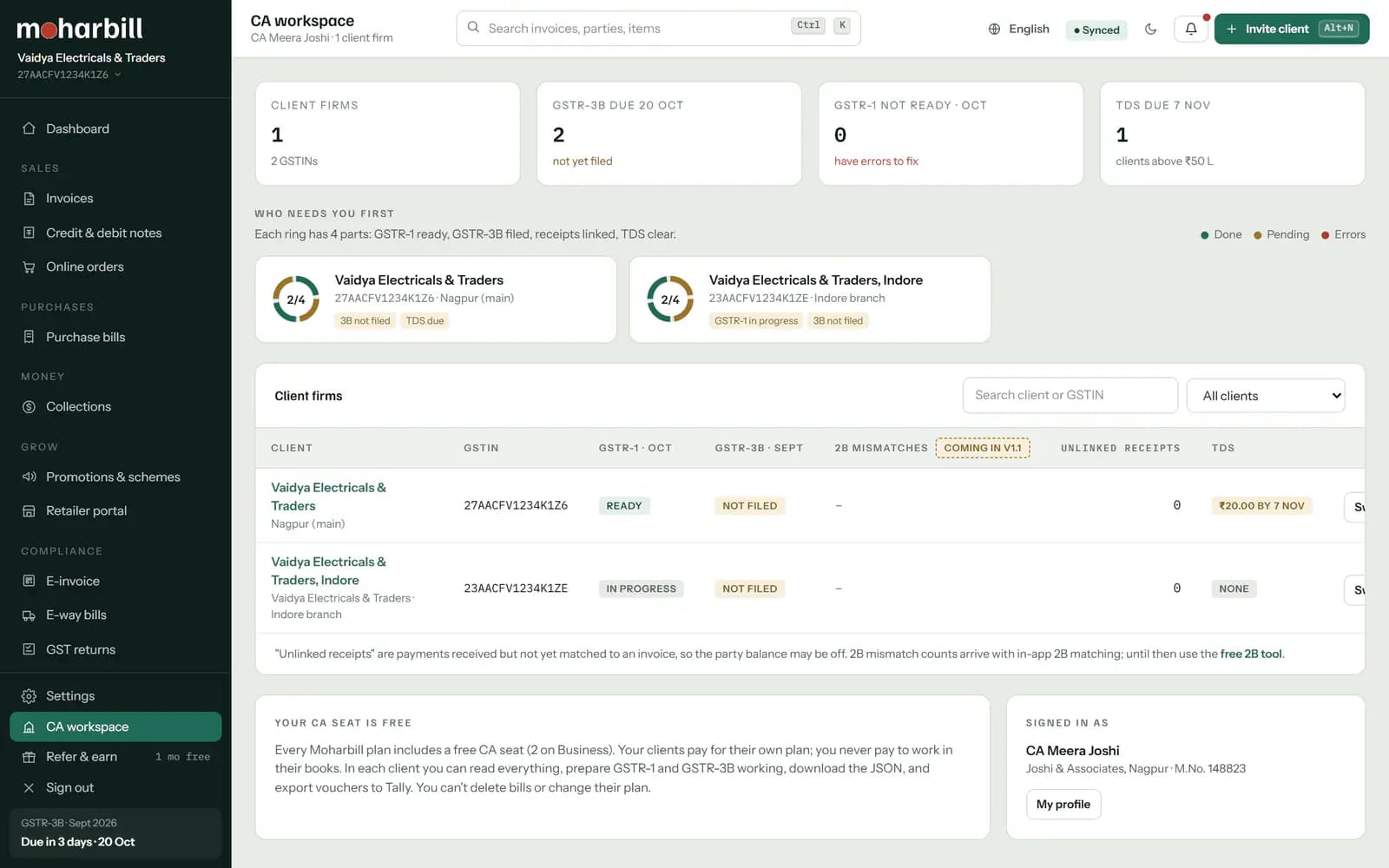Click the GST returns icon
Screen dimensions: 1389x868
[29, 649]
